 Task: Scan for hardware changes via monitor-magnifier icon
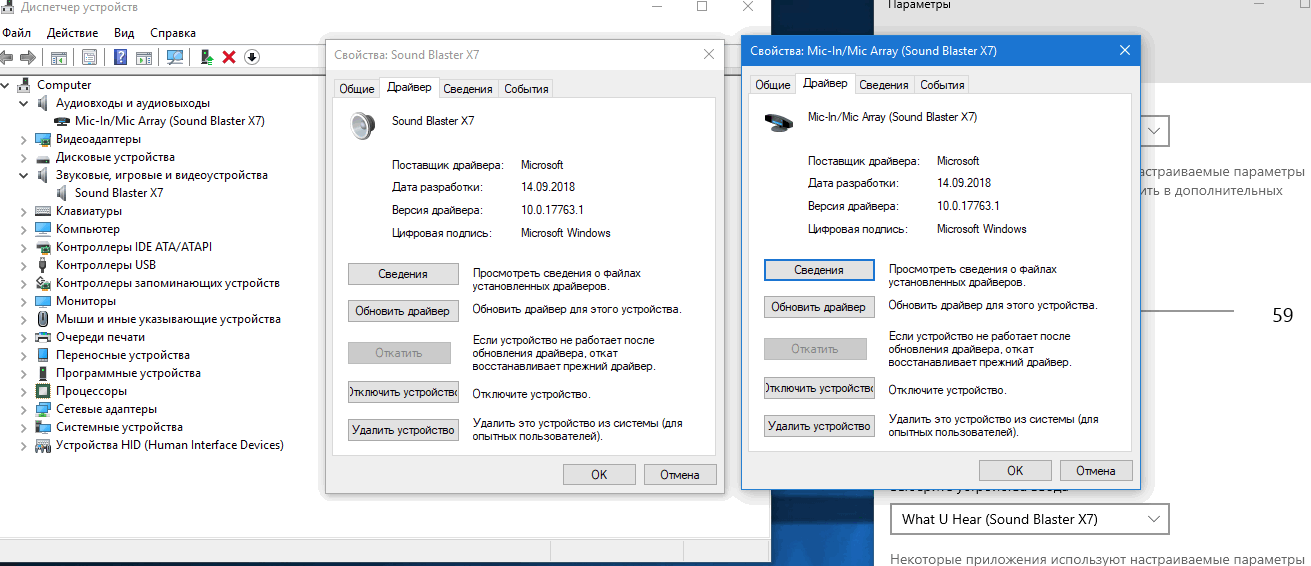coord(175,57)
